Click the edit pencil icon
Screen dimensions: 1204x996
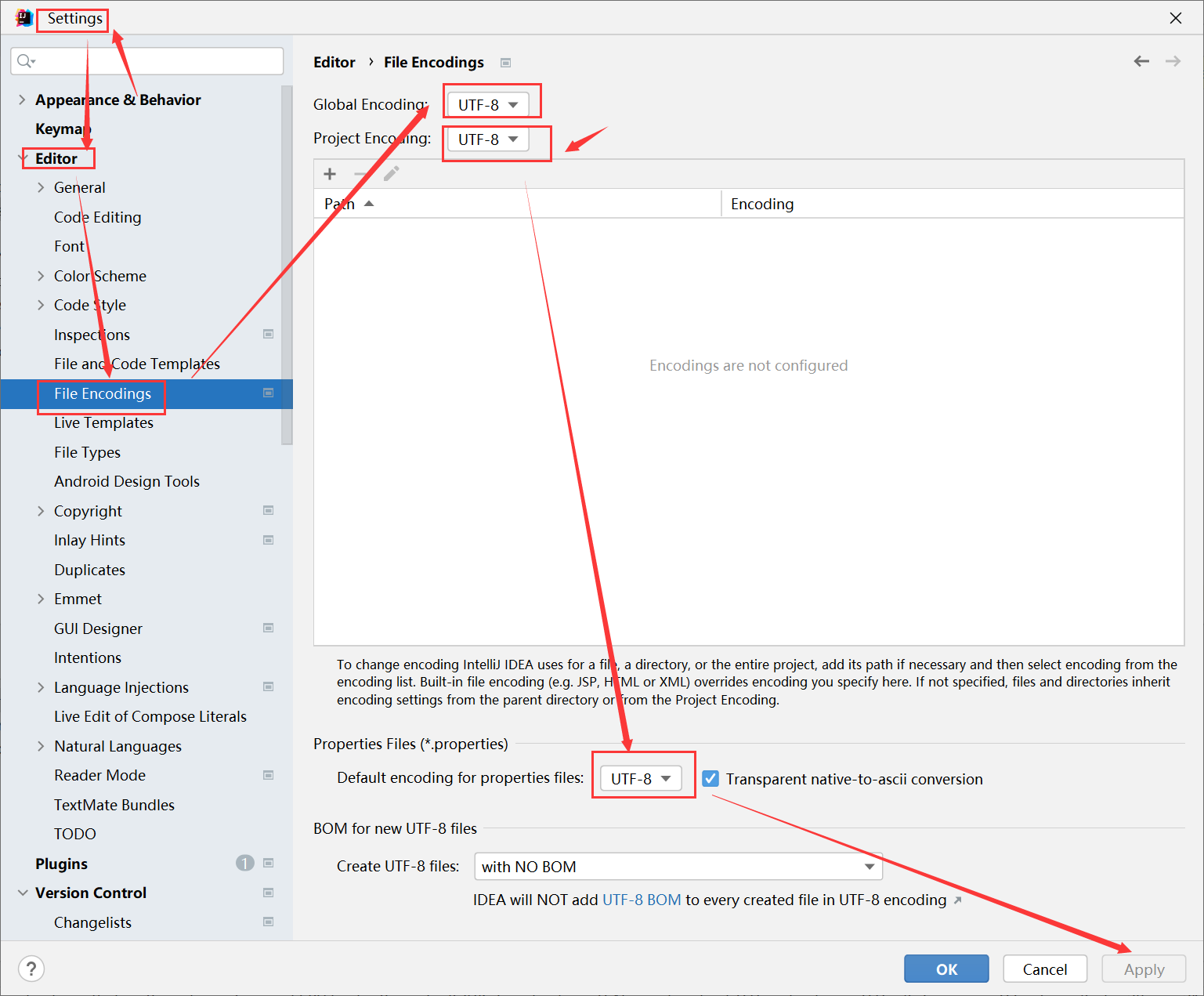[x=391, y=174]
